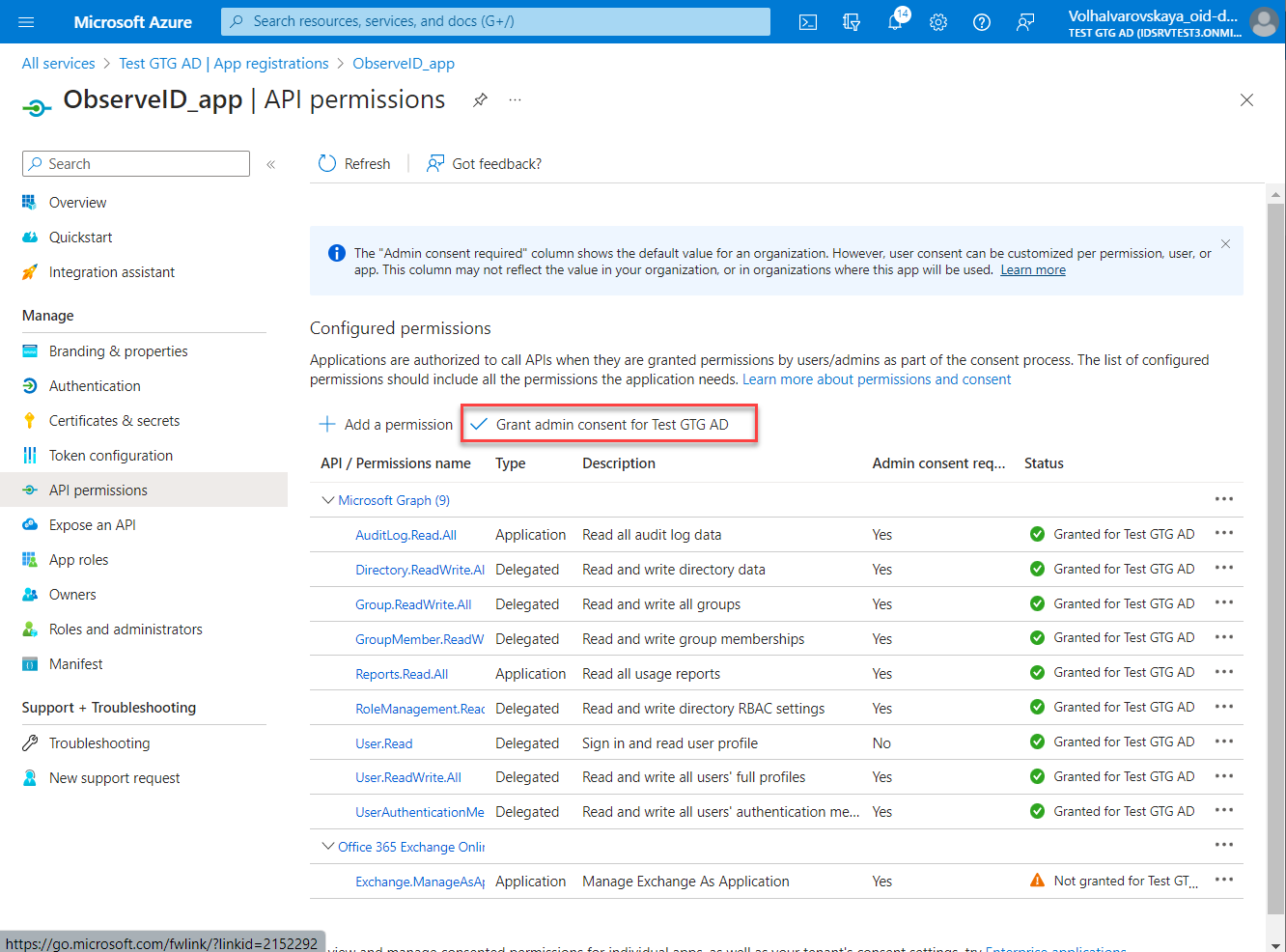This screenshot has width=1286, height=952.
Task: Dismiss the admin consent info banner
Action: click(1225, 244)
